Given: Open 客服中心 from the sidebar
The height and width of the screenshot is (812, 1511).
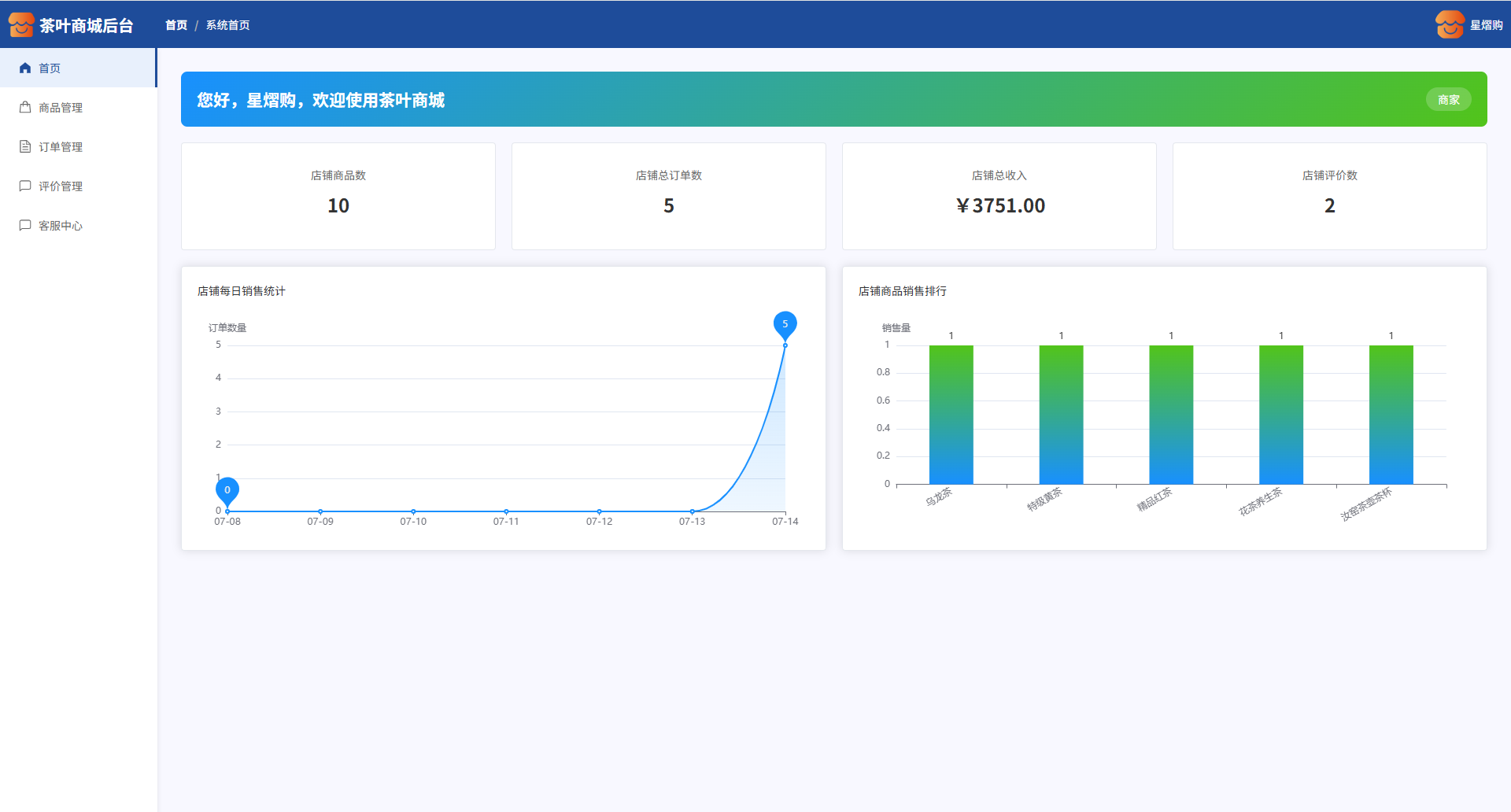Looking at the screenshot, I should point(61,226).
